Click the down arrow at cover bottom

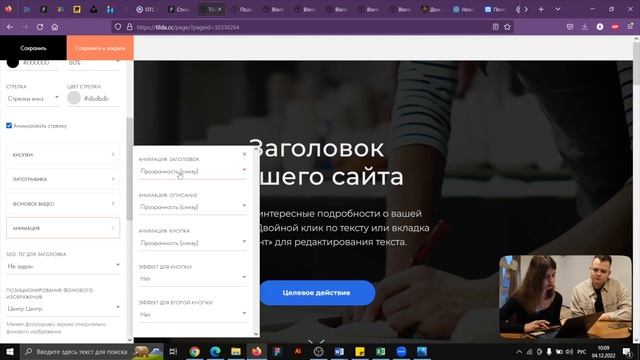316,341
